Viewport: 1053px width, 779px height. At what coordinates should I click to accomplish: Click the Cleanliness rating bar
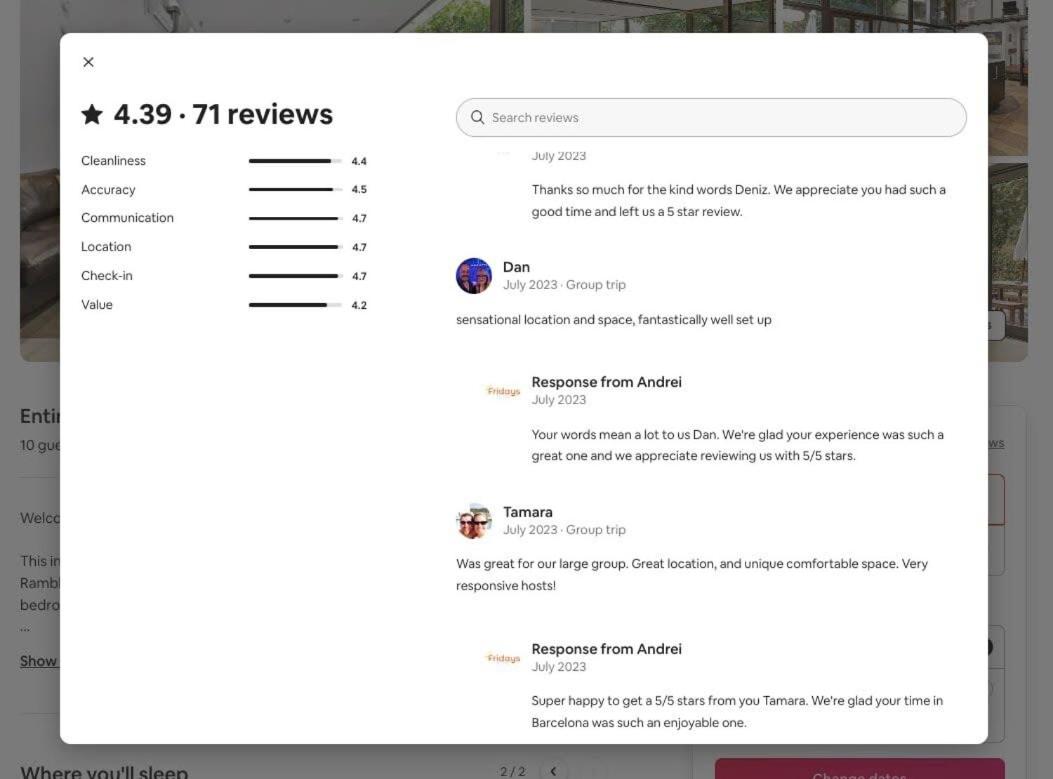pos(295,161)
